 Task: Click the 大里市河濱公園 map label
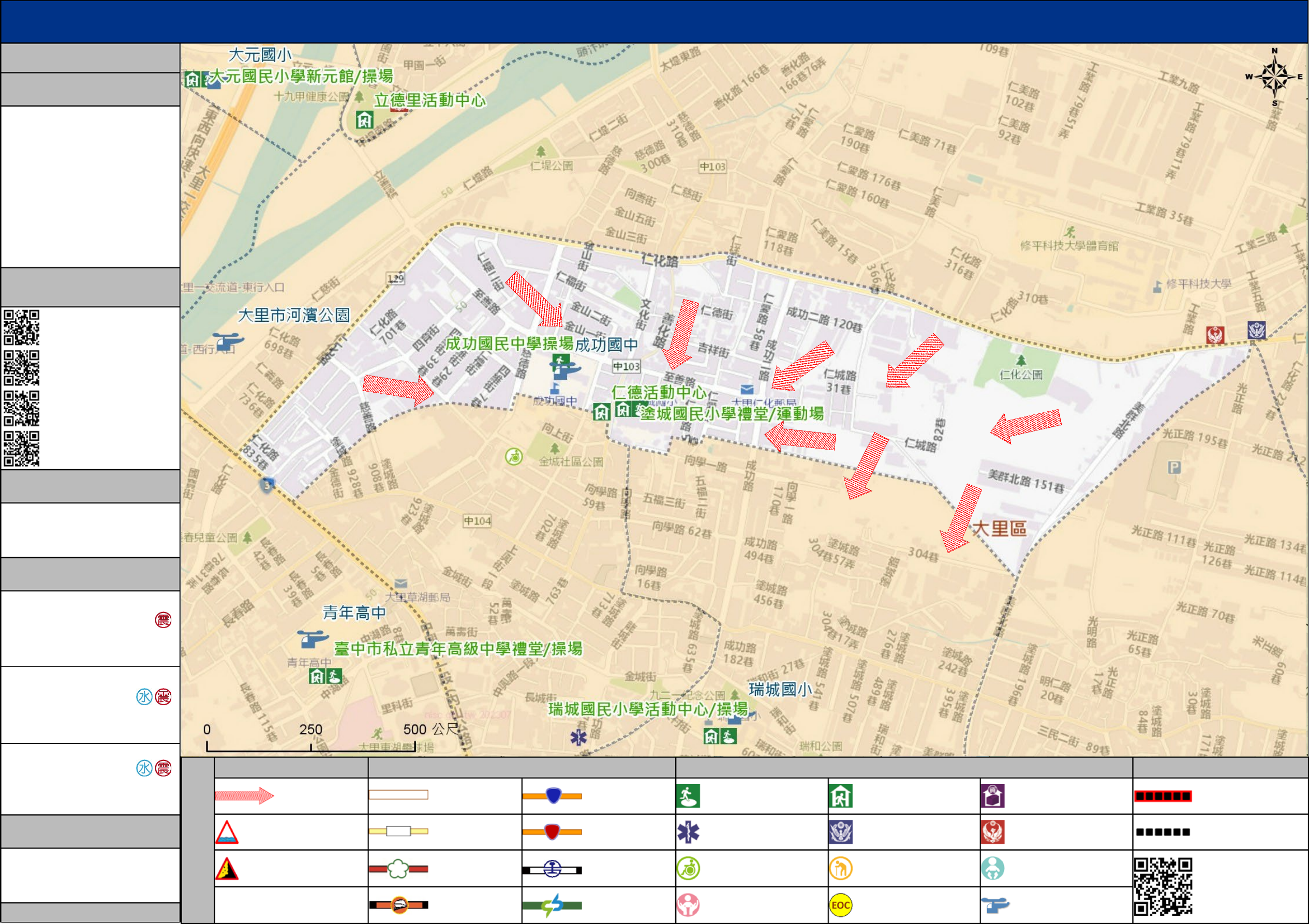(x=293, y=315)
